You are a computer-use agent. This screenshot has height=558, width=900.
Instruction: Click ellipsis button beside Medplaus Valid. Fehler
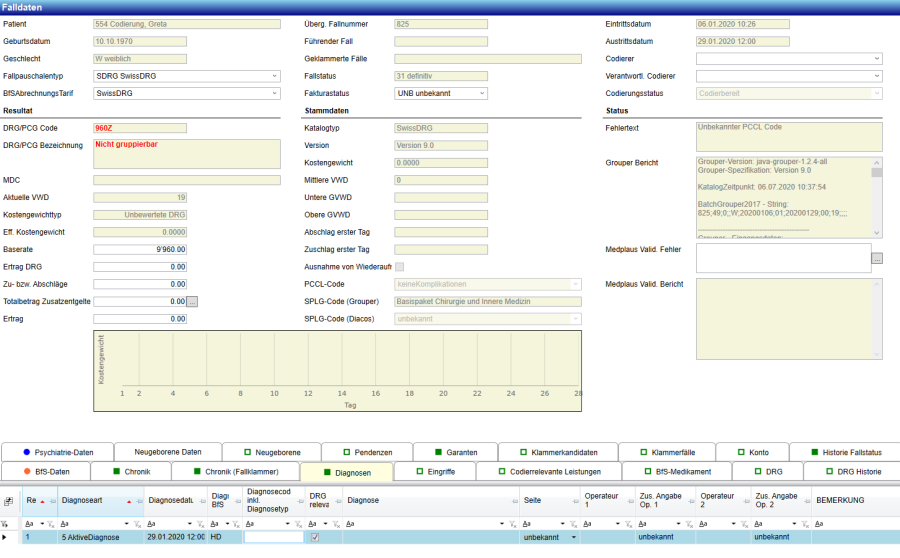(x=877, y=258)
